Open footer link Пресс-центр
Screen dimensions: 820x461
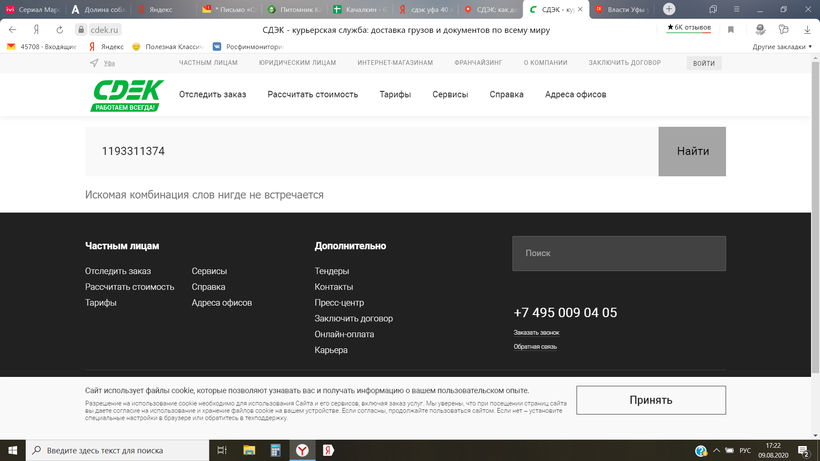[x=339, y=303]
